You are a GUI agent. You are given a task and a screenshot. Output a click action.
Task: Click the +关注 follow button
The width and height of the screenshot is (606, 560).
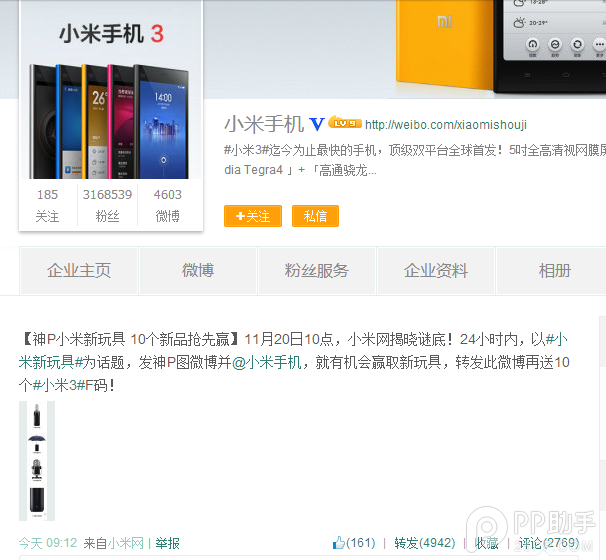[x=253, y=216]
